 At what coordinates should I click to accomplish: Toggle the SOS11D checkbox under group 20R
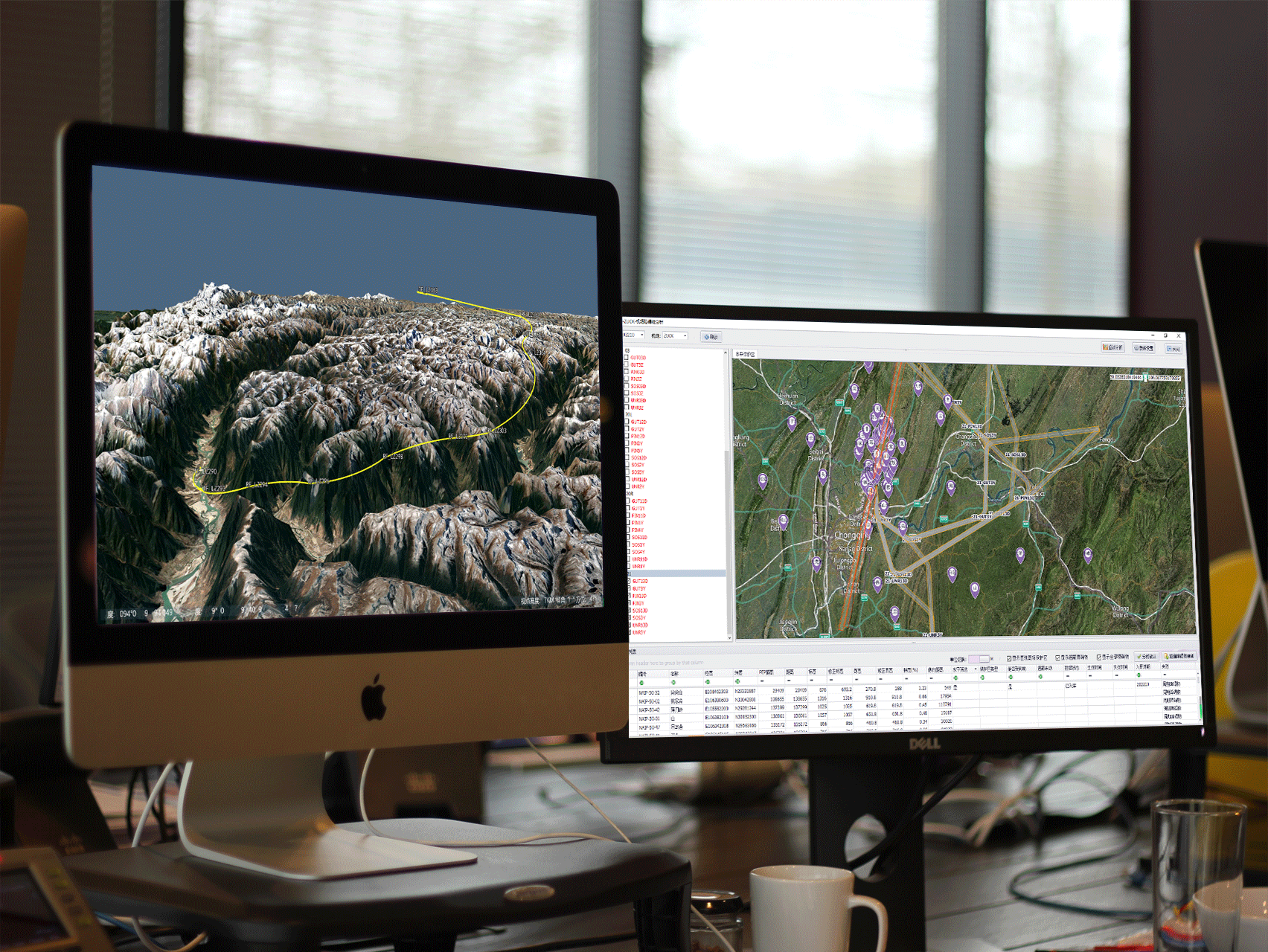pos(629,537)
